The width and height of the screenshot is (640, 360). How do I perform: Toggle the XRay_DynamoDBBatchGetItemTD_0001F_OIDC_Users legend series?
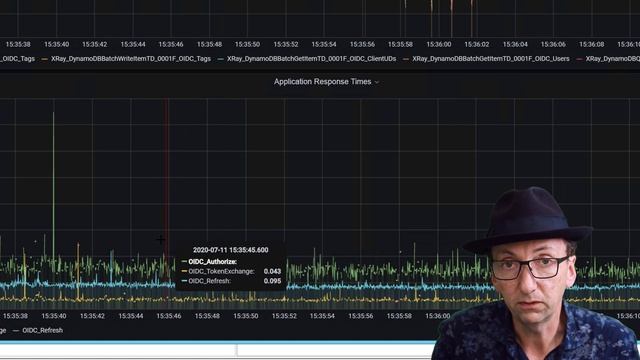[491, 59]
